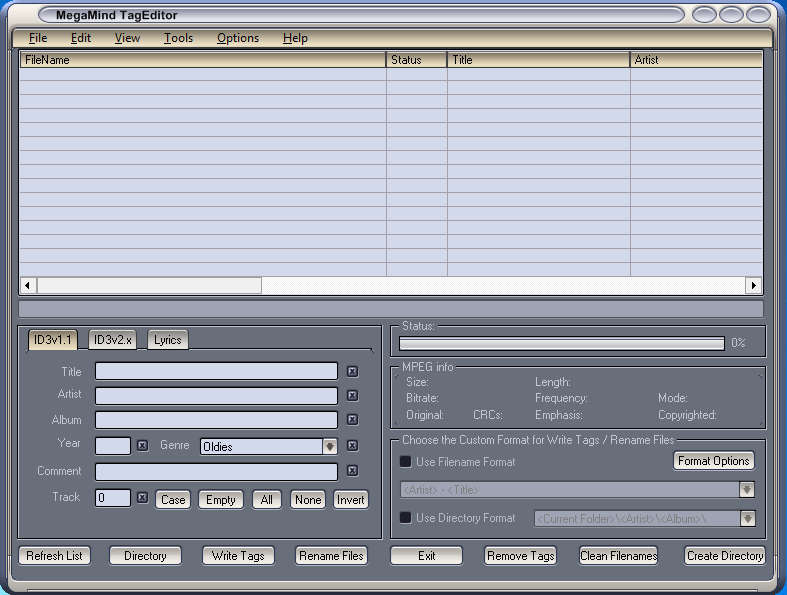Click inside the Title input field
Screen dimensions: 787x595
216,371
